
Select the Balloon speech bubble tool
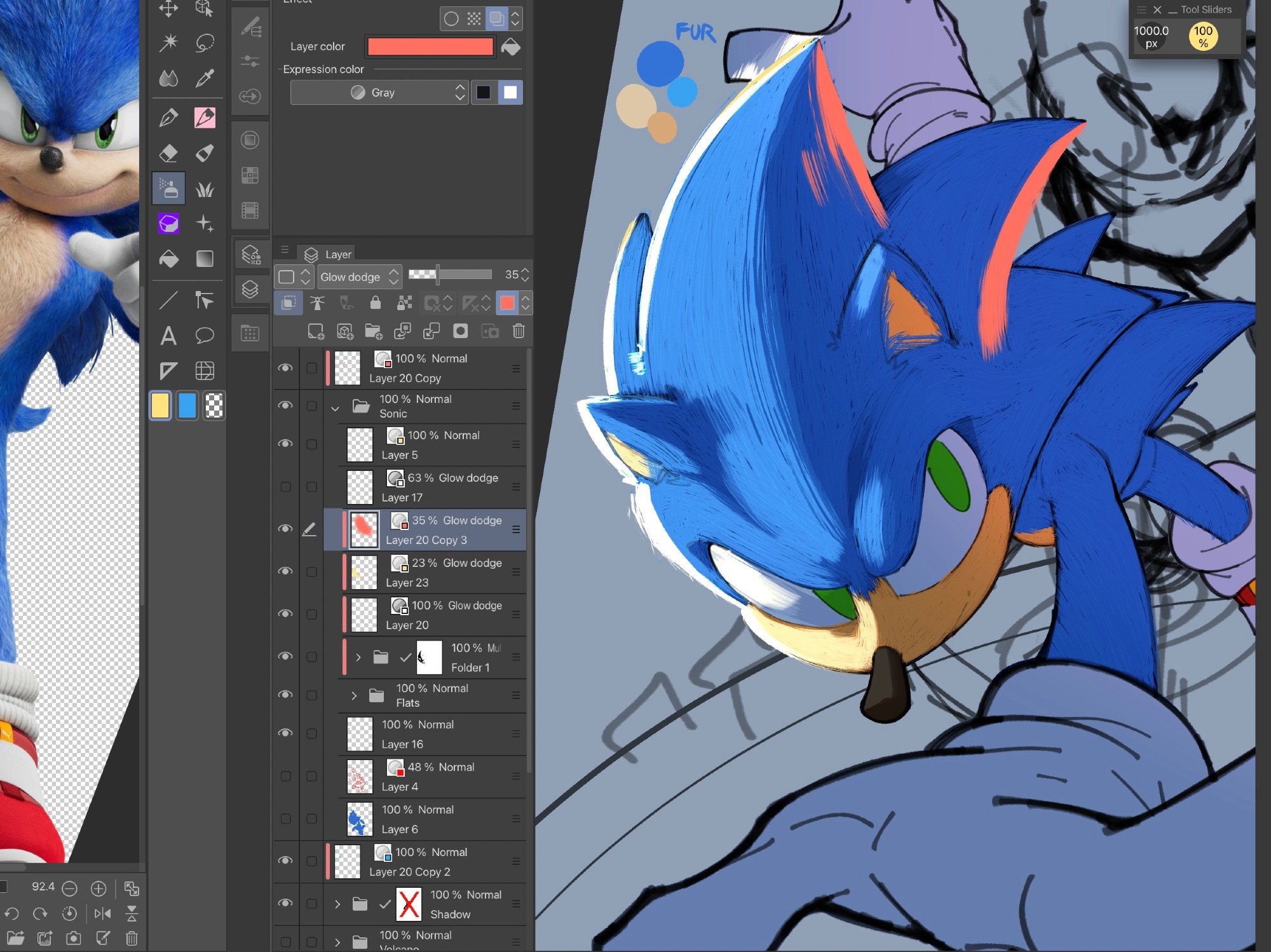[205, 335]
